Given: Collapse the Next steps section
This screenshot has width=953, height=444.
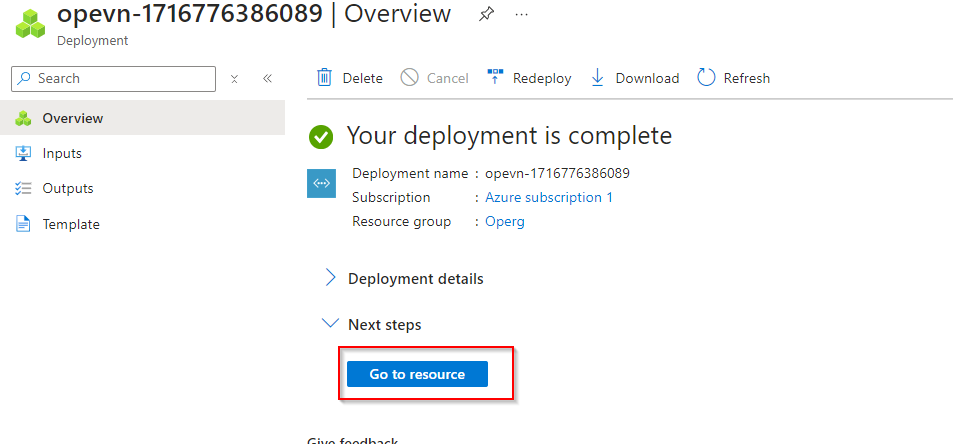Looking at the screenshot, I should pyautogui.click(x=330, y=324).
